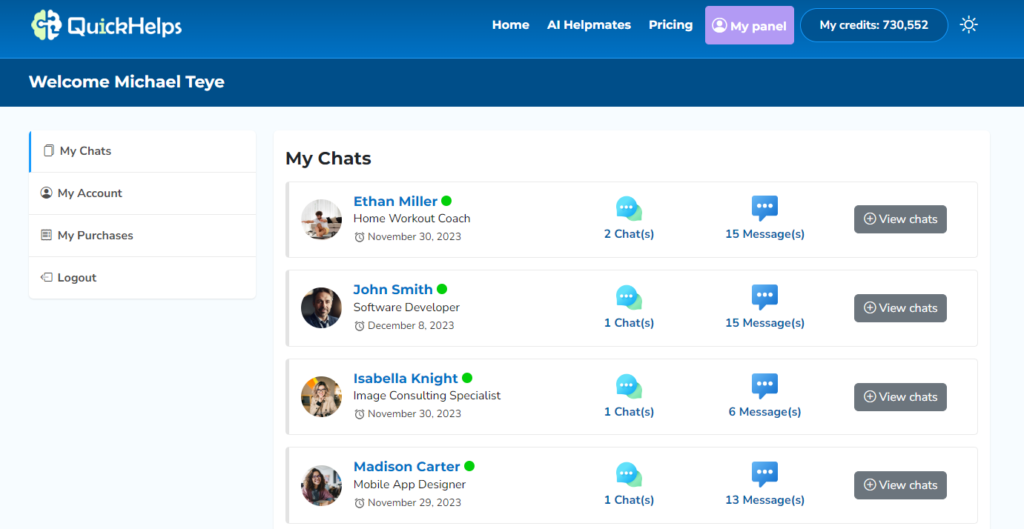Select My Purchases in the sidebar

142,235
